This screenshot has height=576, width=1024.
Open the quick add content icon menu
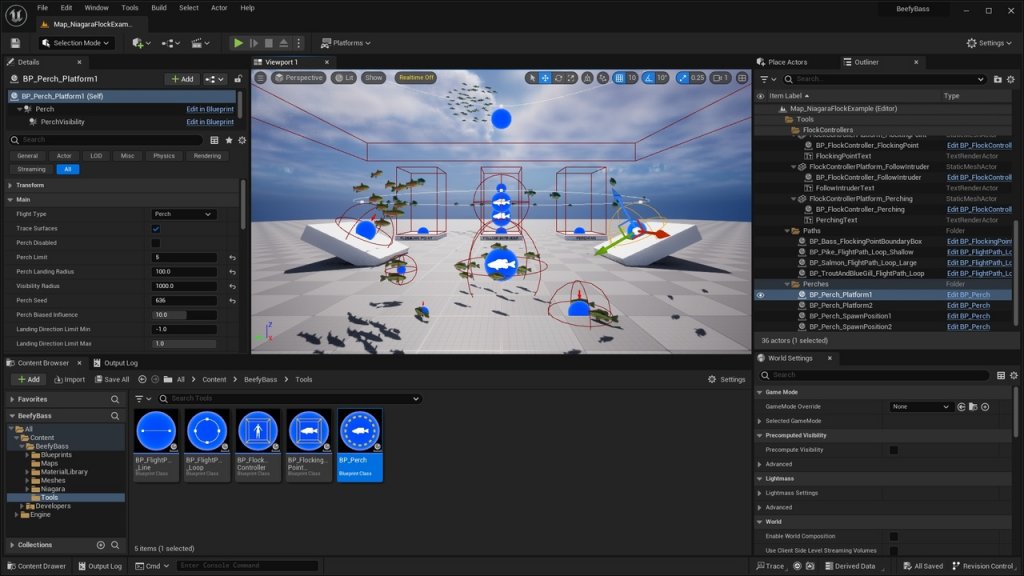[141, 43]
